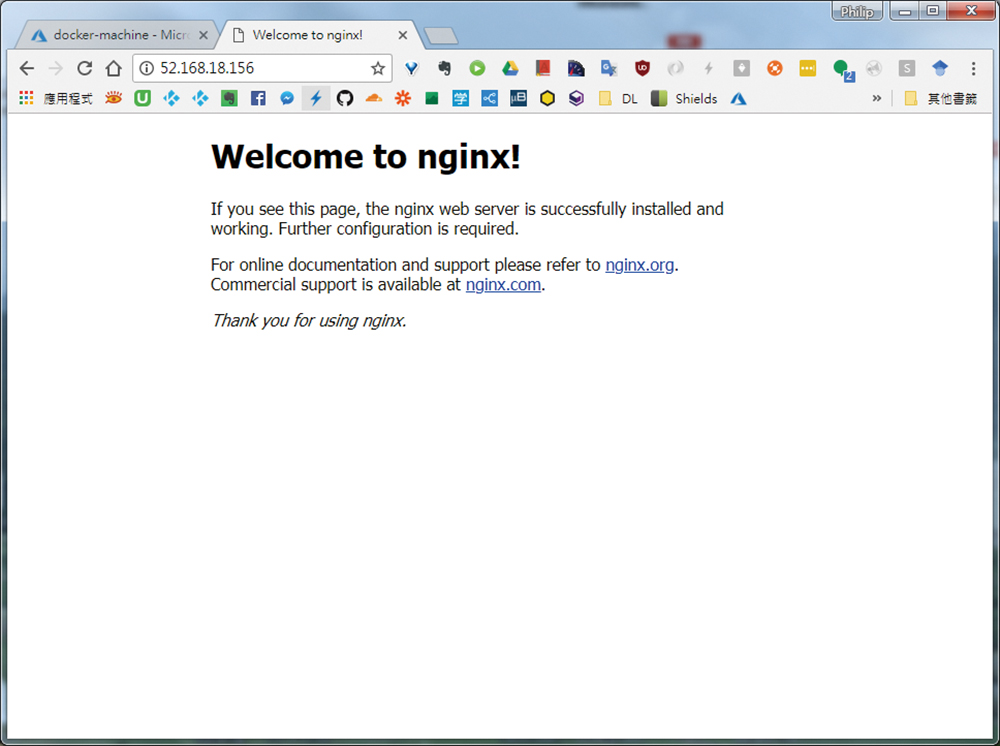
Task: Open the Google Translate extension
Action: 609,68
